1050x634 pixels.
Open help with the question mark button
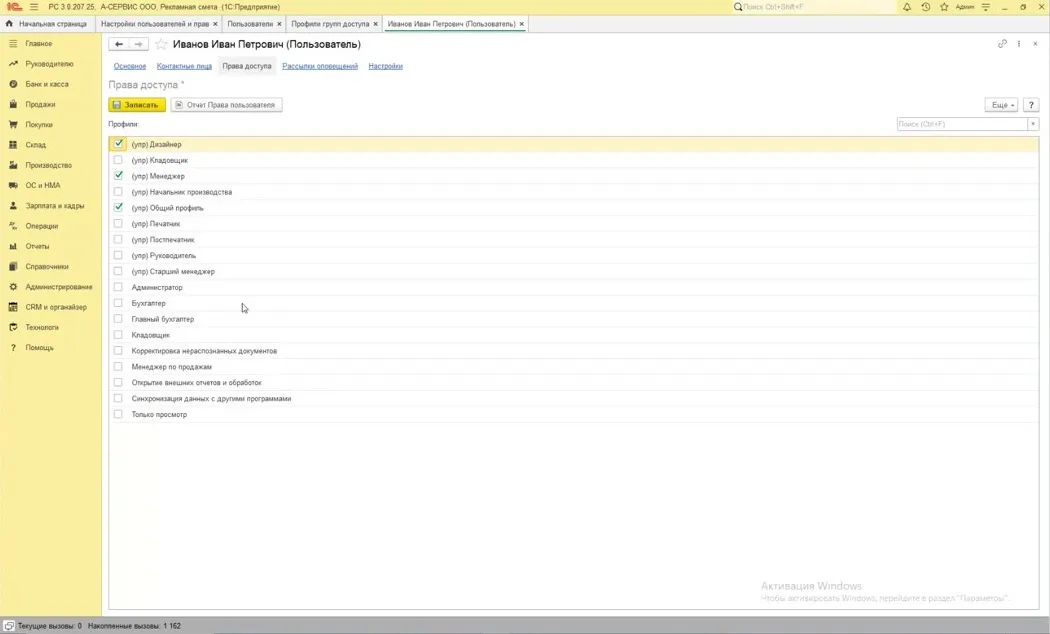1031,105
